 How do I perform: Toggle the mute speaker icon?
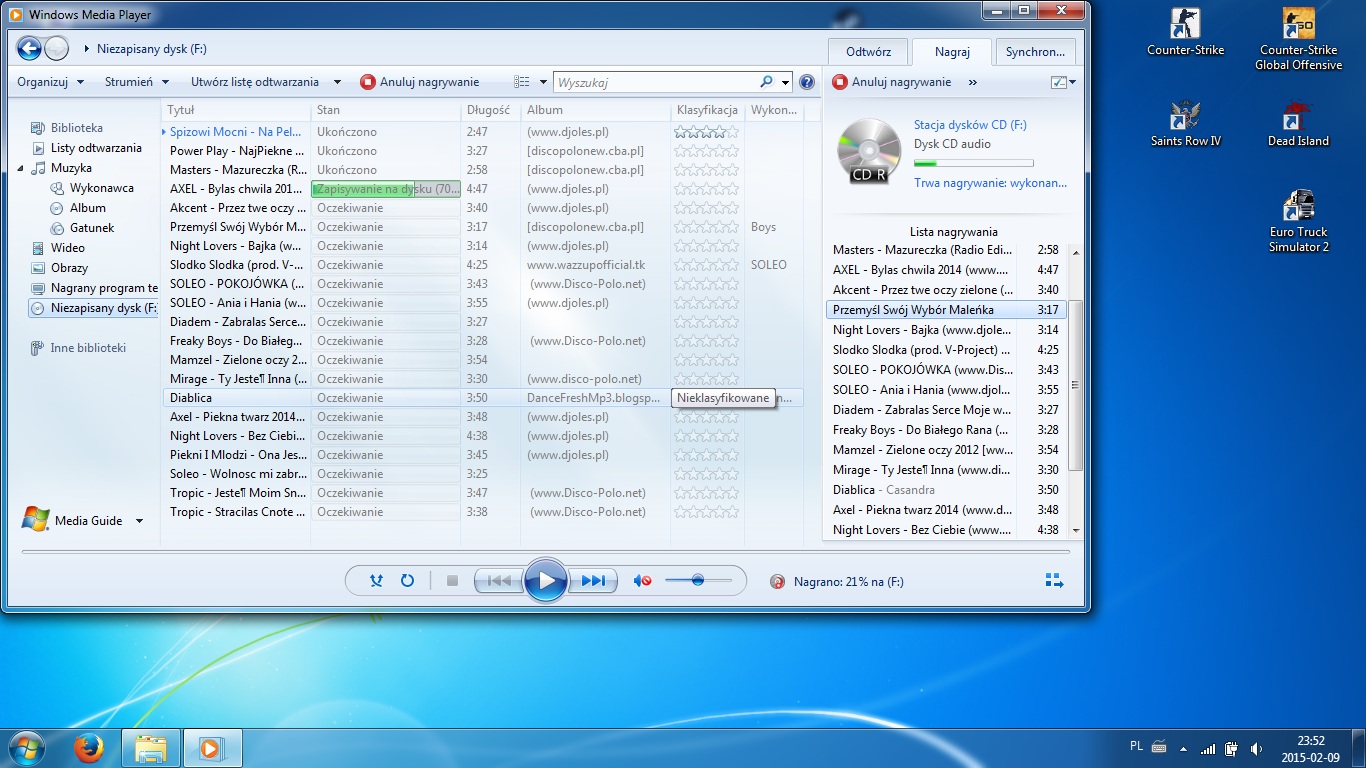(643, 580)
